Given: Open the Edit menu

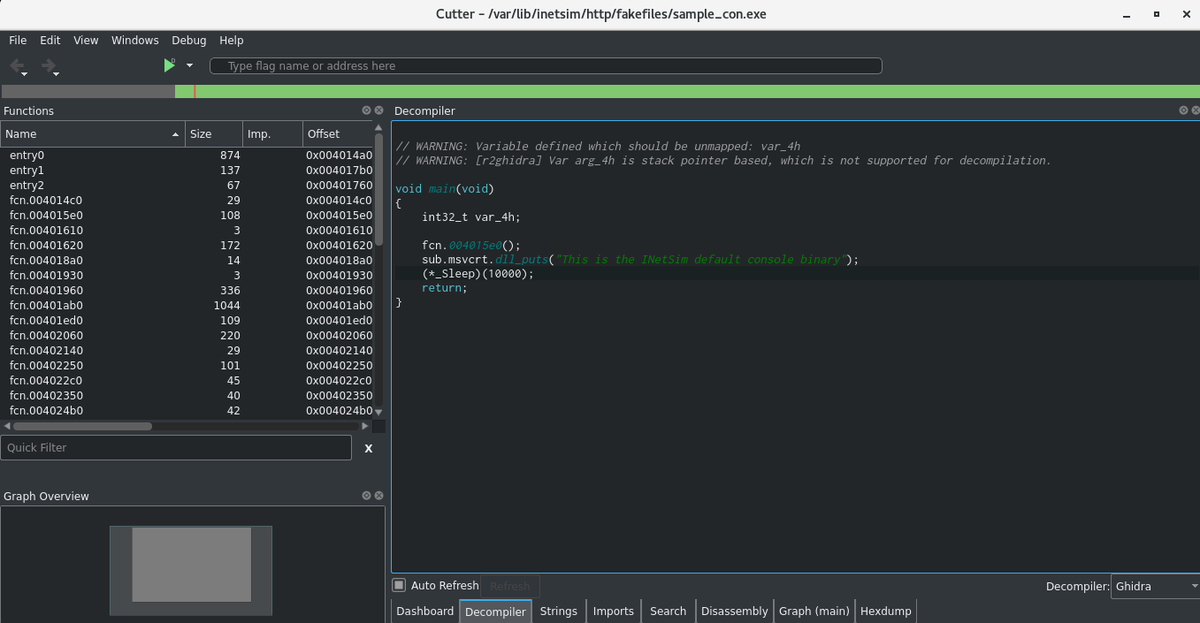Looking at the screenshot, I should [x=50, y=40].
